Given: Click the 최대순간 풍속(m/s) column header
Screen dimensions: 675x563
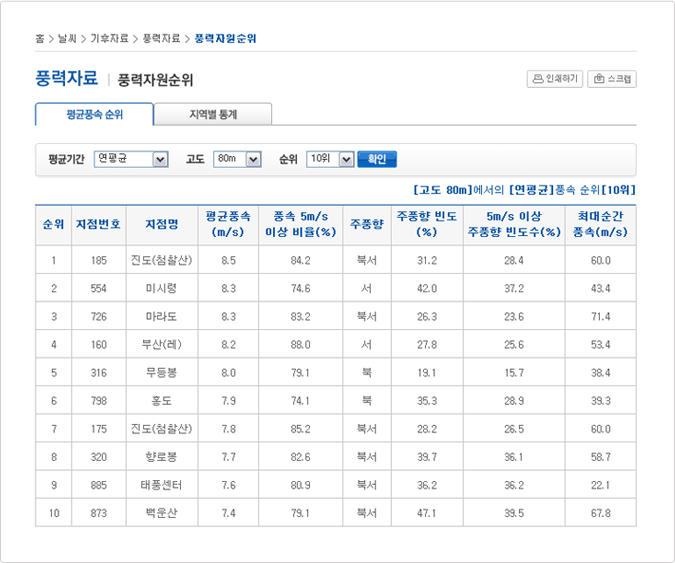Looking at the screenshot, I should pyautogui.click(x=600, y=225).
